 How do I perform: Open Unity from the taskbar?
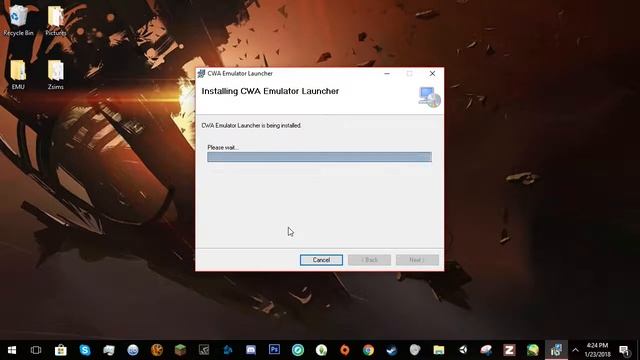463,350
